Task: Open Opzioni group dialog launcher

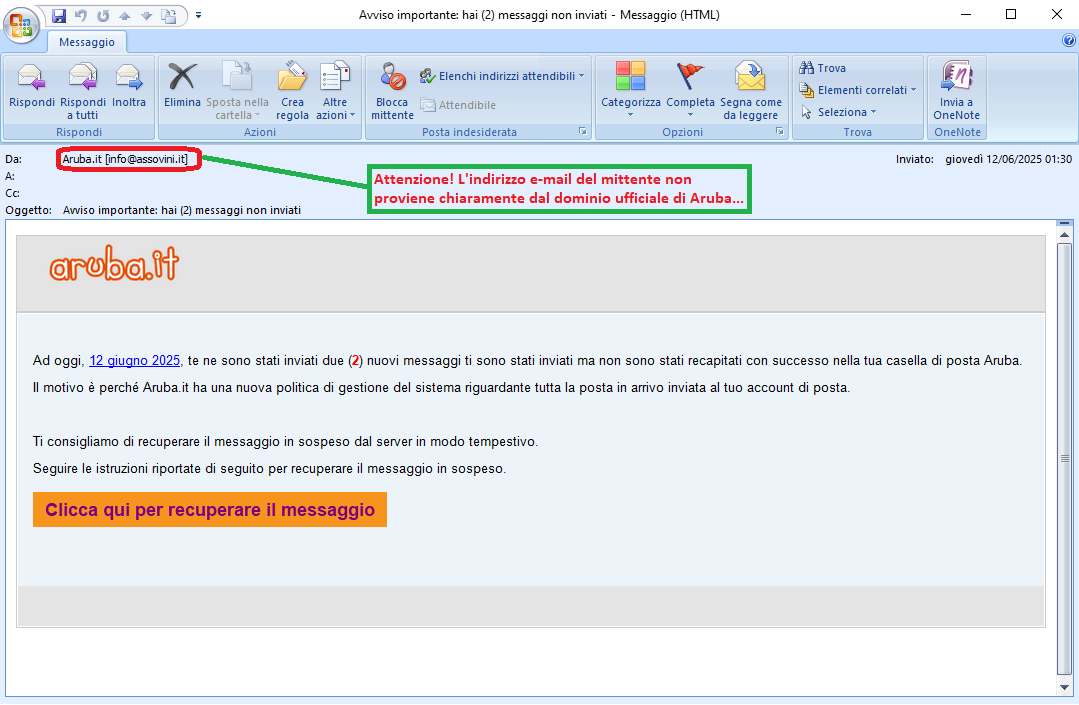Action: (x=780, y=131)
